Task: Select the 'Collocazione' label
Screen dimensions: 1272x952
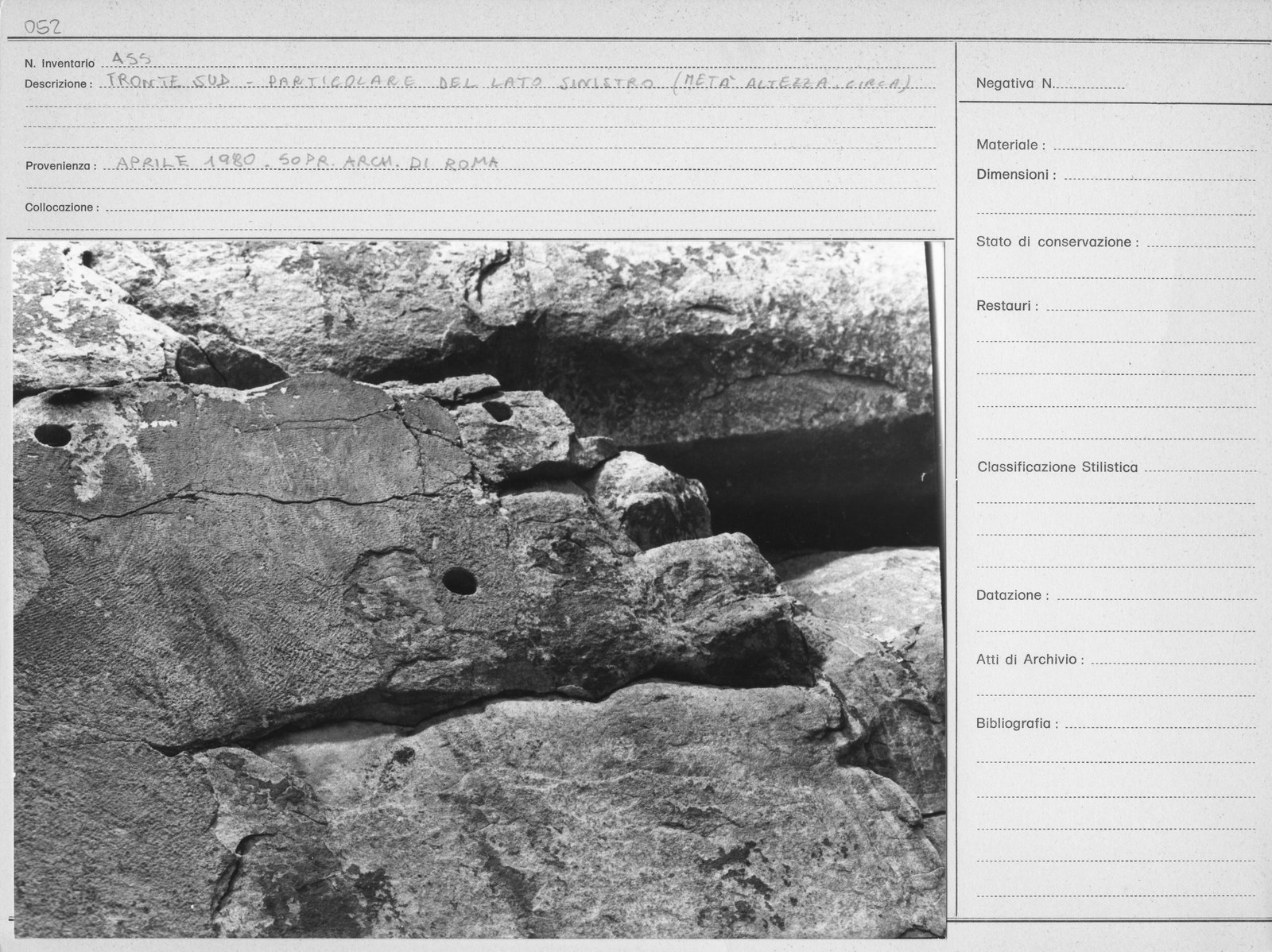Action: [62, 207]
